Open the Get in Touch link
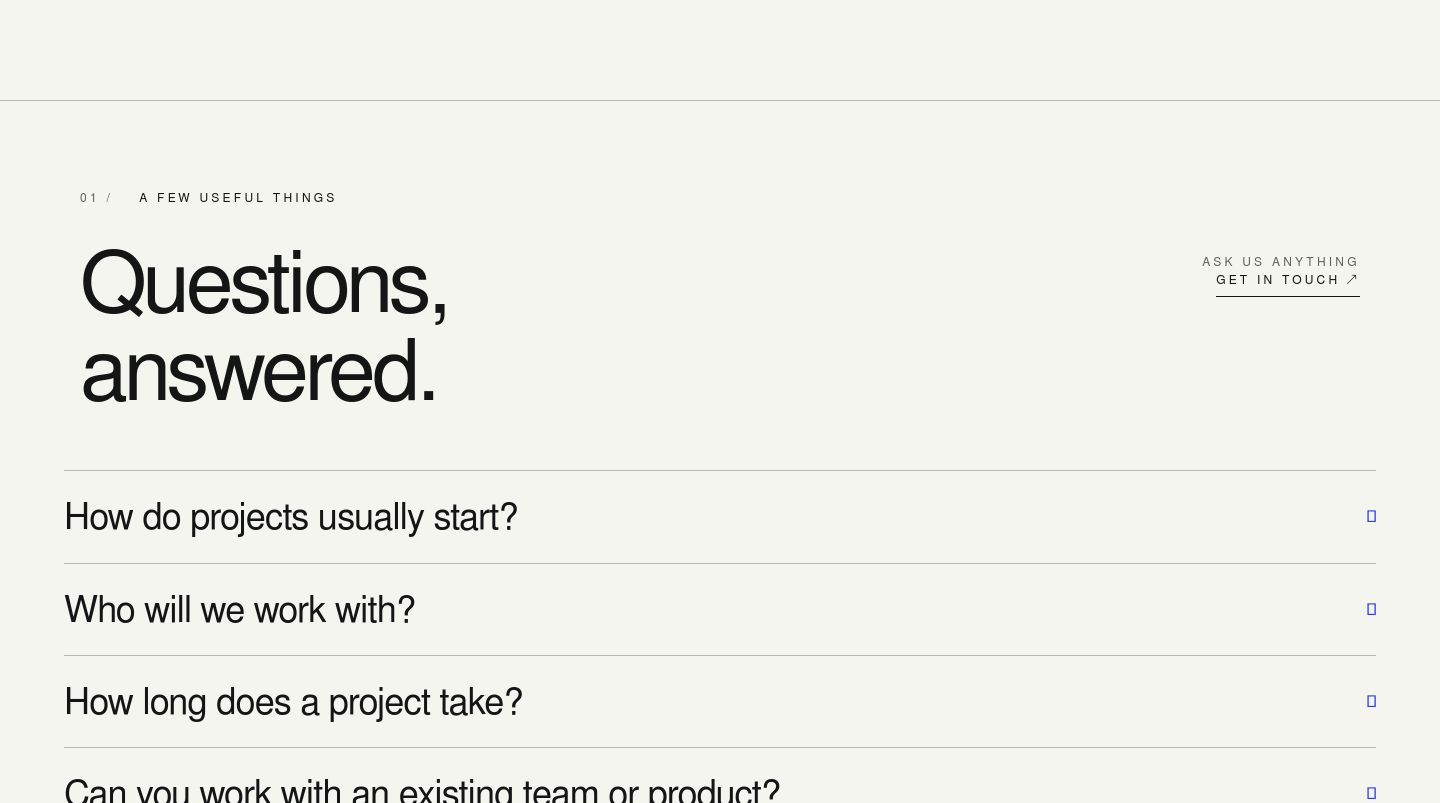Image resolution: width=1440 pixels, height=803 pixels. click(x=1287, y=281)
